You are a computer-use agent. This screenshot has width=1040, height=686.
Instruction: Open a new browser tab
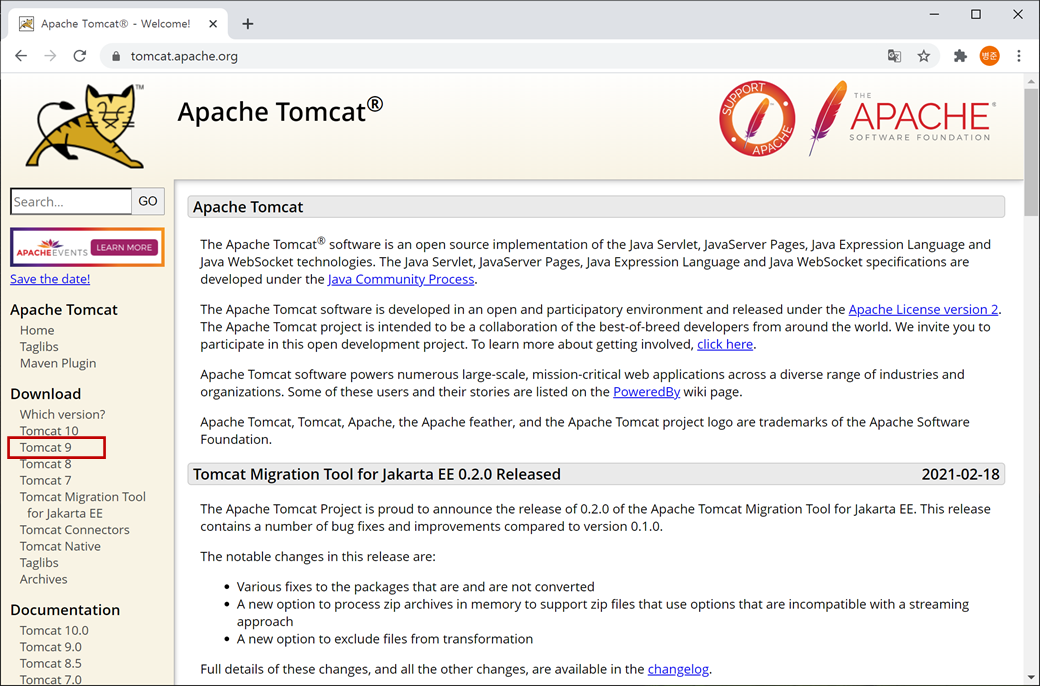[247, 24]
